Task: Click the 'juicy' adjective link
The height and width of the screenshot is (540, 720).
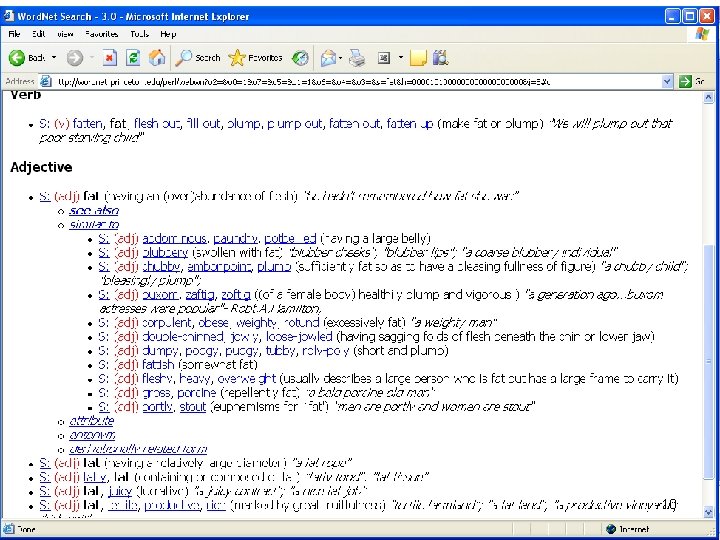Action: click(x=120, y=491)
